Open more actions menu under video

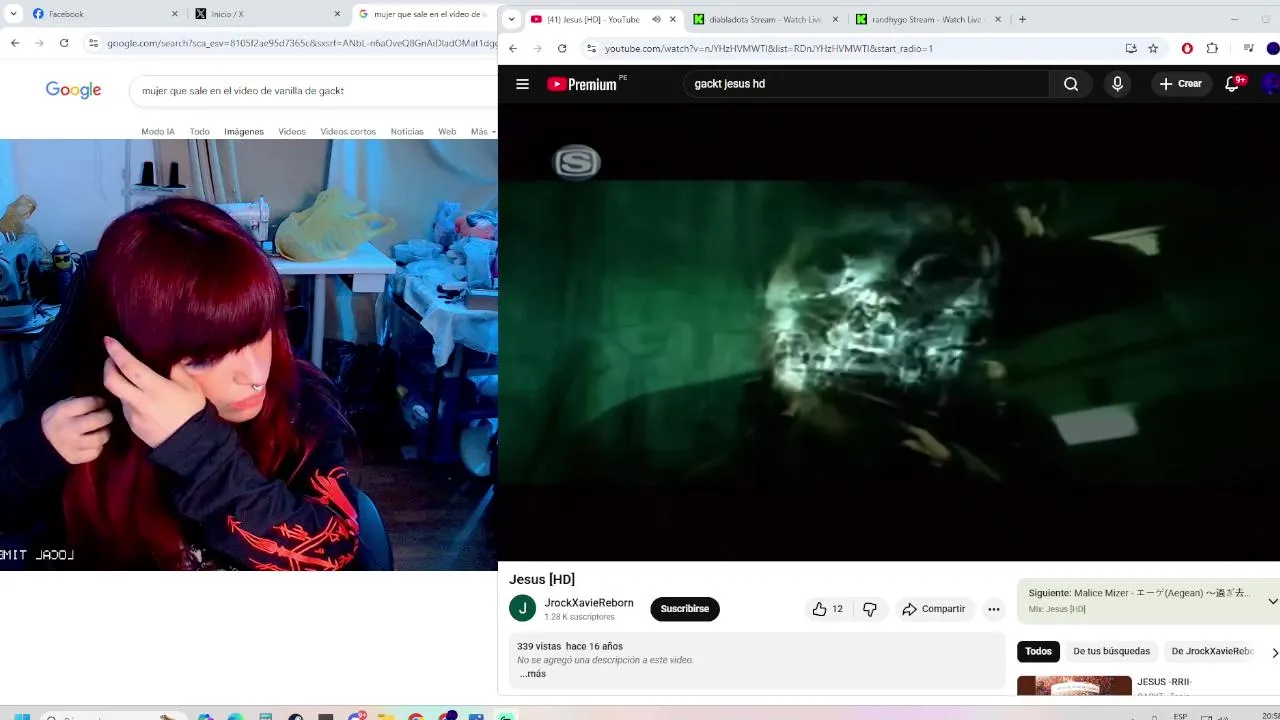pyautogui.click(x=993, y=609)
